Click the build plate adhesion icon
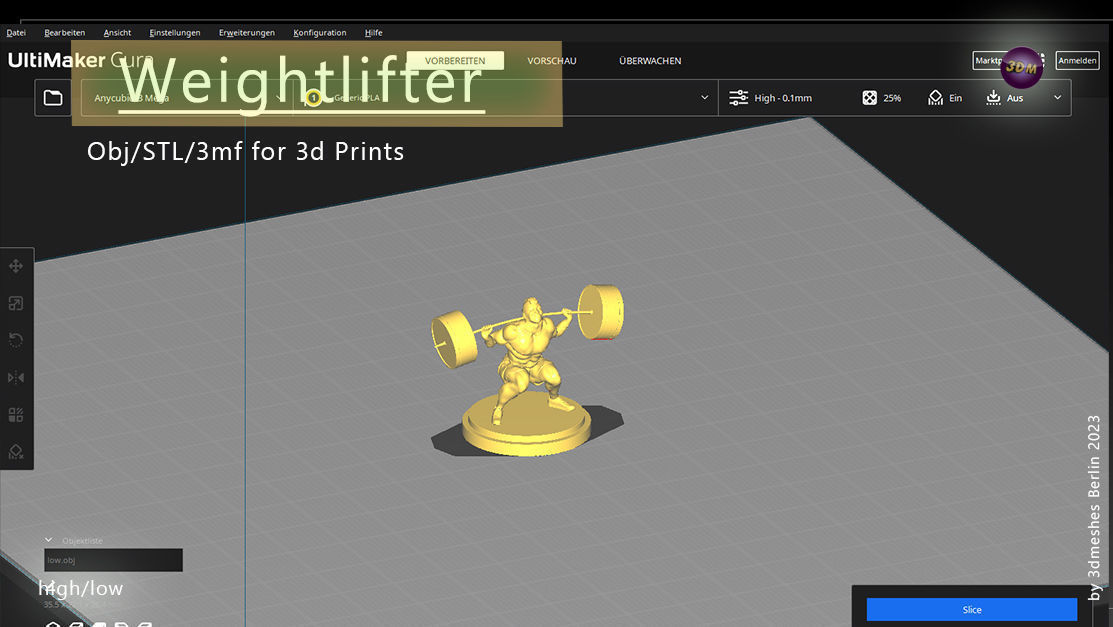The height and width of the screenshot is (627, 1113). coord(993,98)
